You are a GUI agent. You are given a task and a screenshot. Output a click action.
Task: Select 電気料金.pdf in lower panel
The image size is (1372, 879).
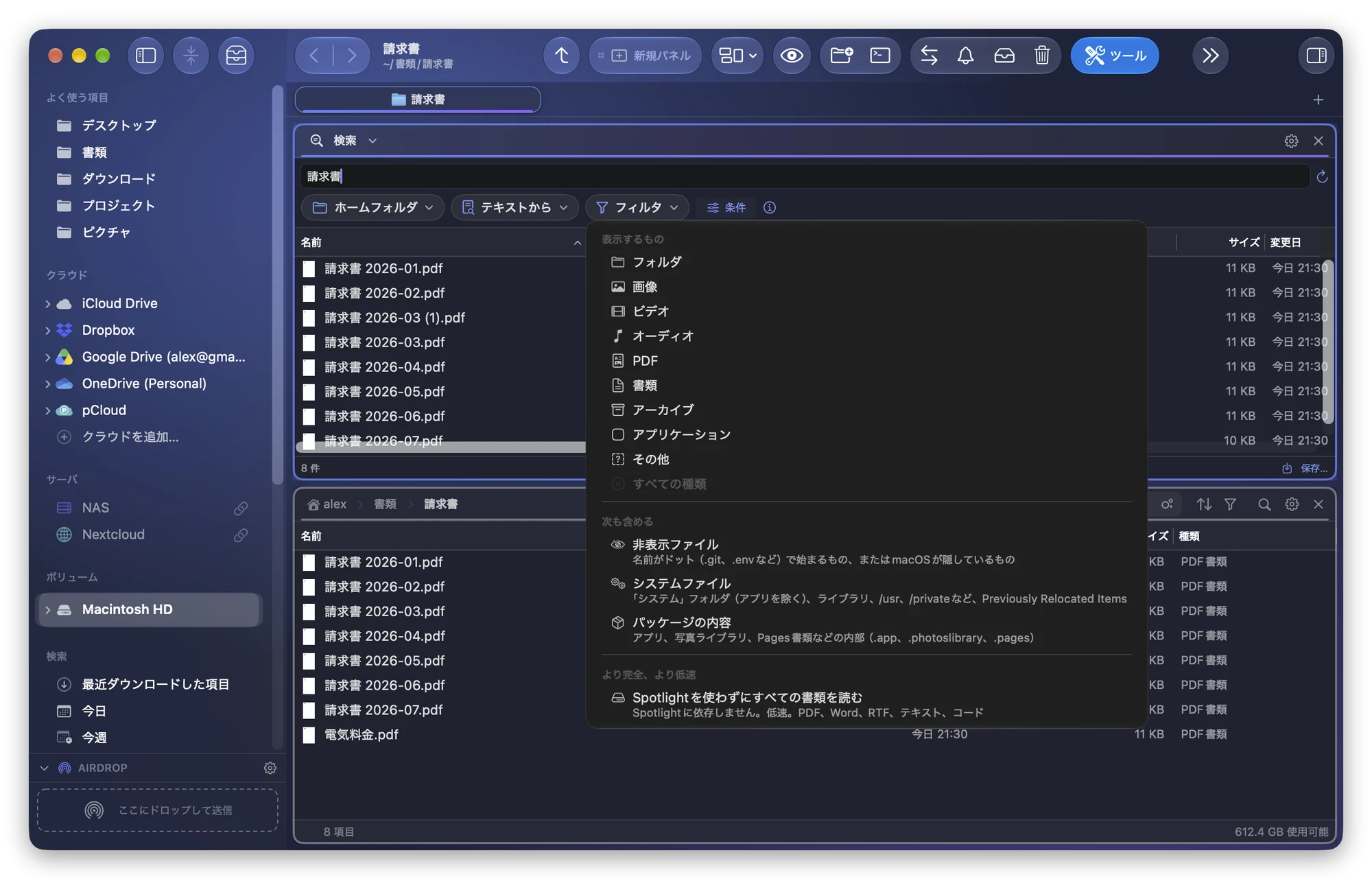(361, 735)
